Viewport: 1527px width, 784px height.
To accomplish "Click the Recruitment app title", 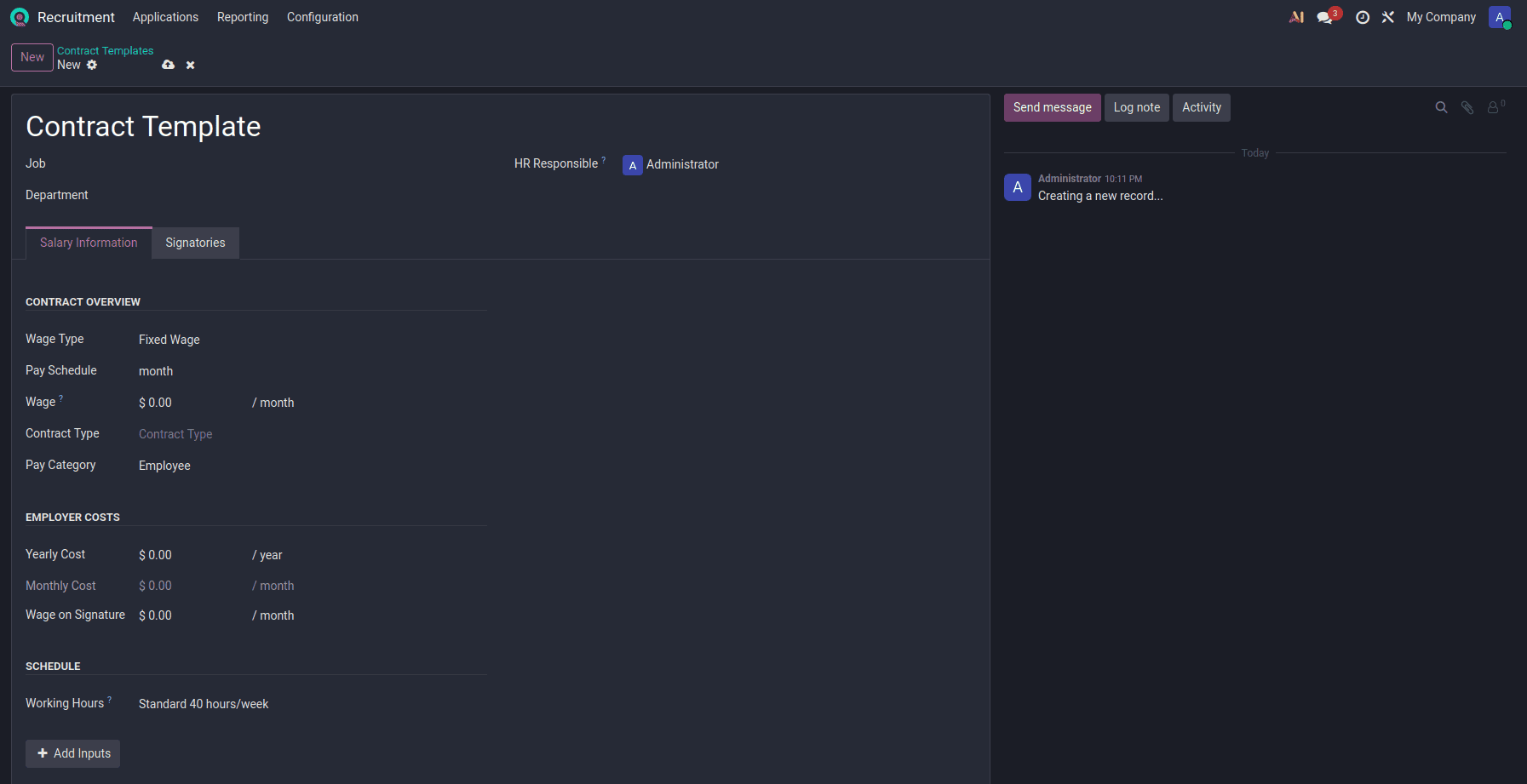I will point(76,17).
